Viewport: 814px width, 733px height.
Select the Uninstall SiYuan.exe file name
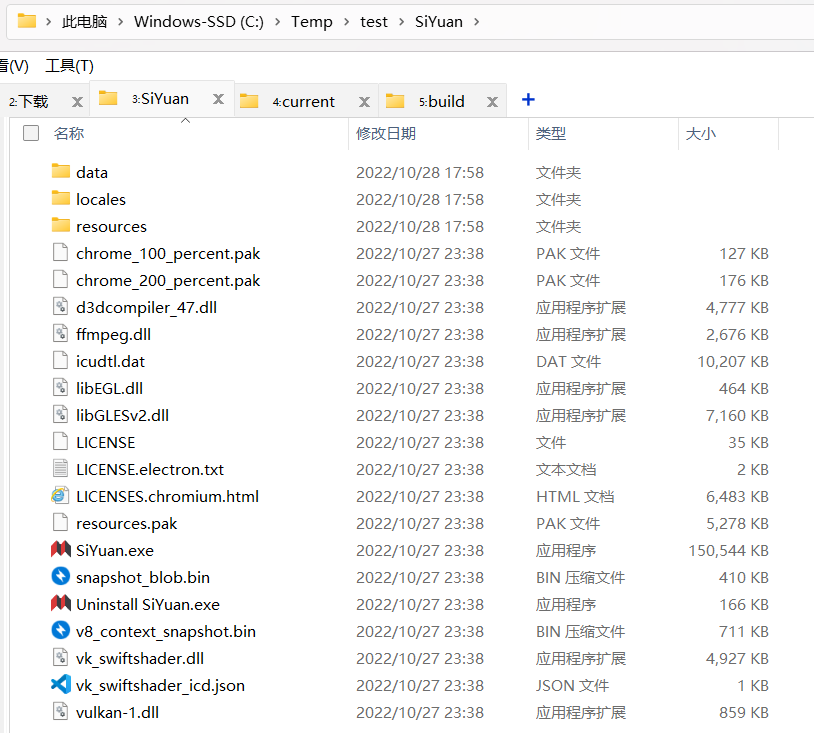(x=147, y=604)
